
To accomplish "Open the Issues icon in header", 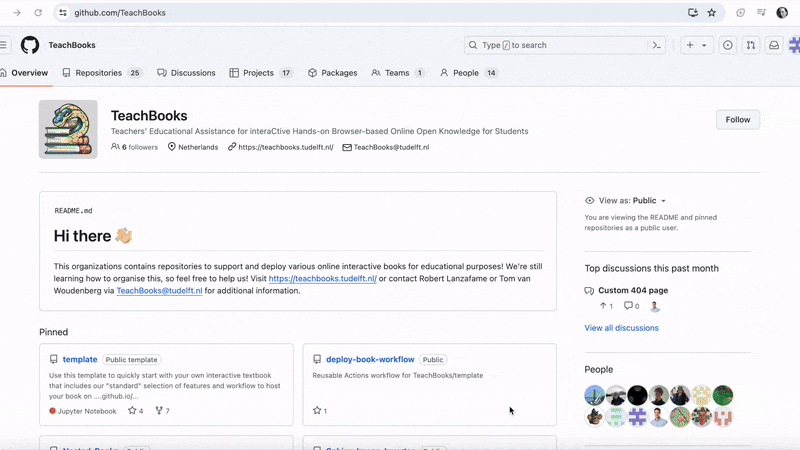I will pyautogui.click(x=728, y=45).
